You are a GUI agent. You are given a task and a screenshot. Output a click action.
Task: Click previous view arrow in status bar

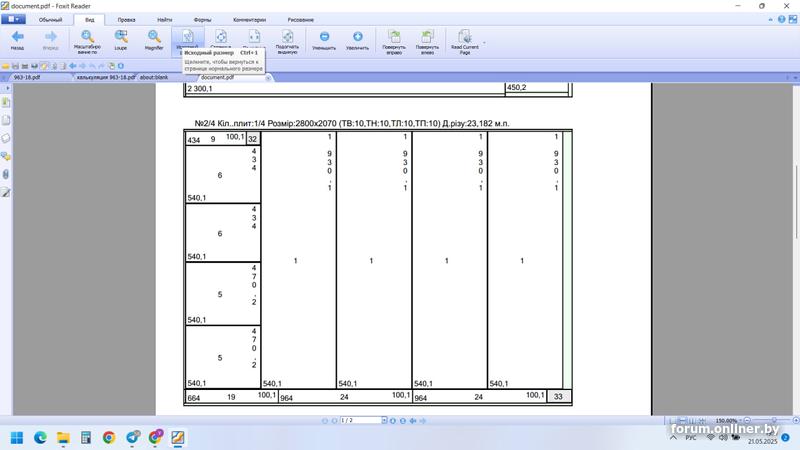413,421
